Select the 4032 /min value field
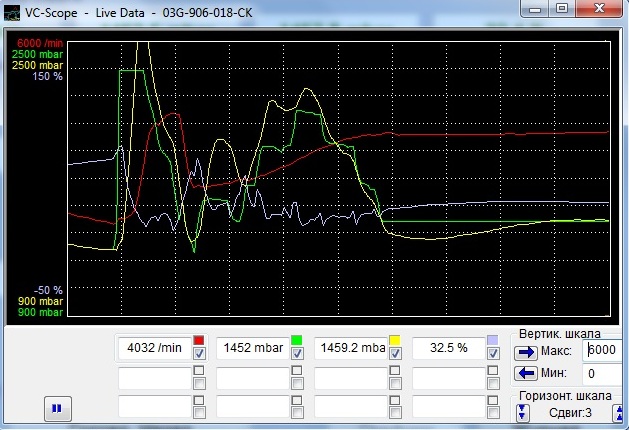Screen dimensions: 629x430 coord(154,347)
